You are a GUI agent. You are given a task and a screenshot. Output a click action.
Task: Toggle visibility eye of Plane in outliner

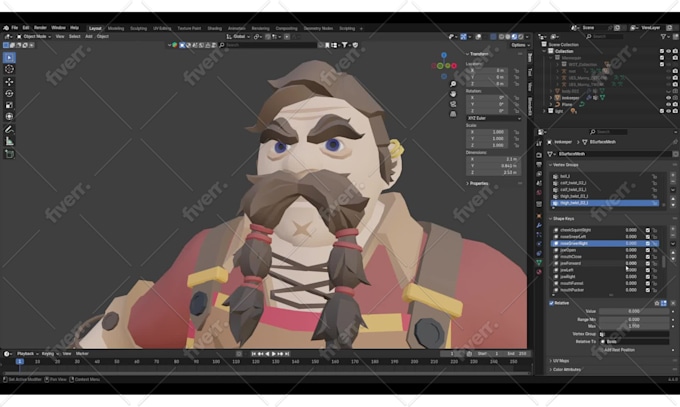[668, 105]
